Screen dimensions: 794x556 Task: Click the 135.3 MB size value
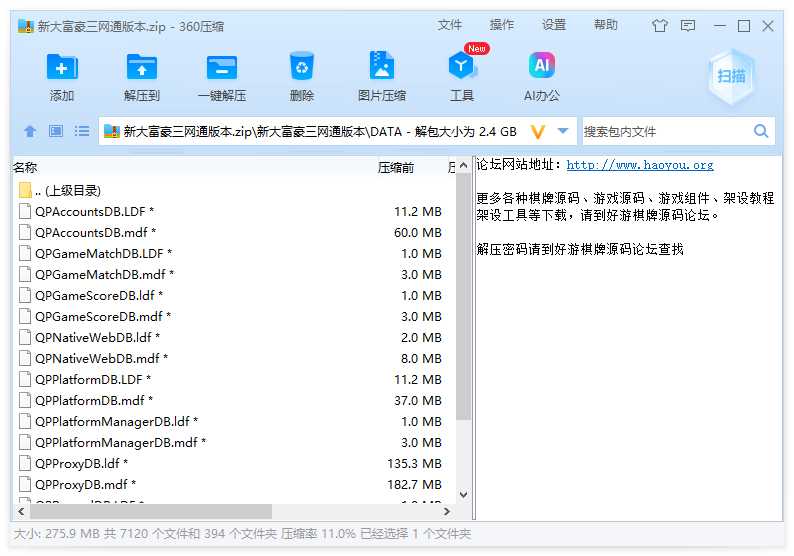(x=414, y=463)
